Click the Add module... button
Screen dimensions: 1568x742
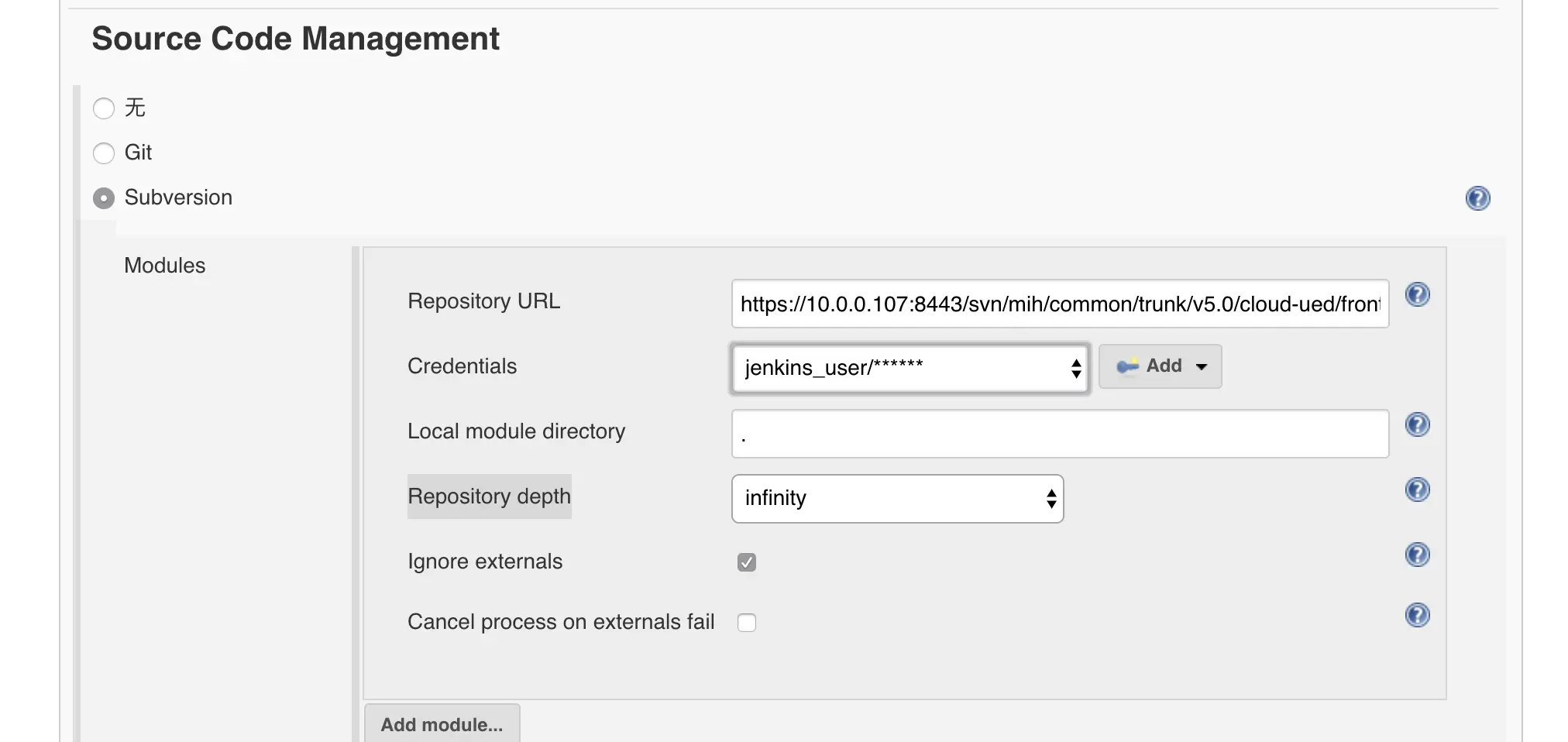(x=442, y=724)
